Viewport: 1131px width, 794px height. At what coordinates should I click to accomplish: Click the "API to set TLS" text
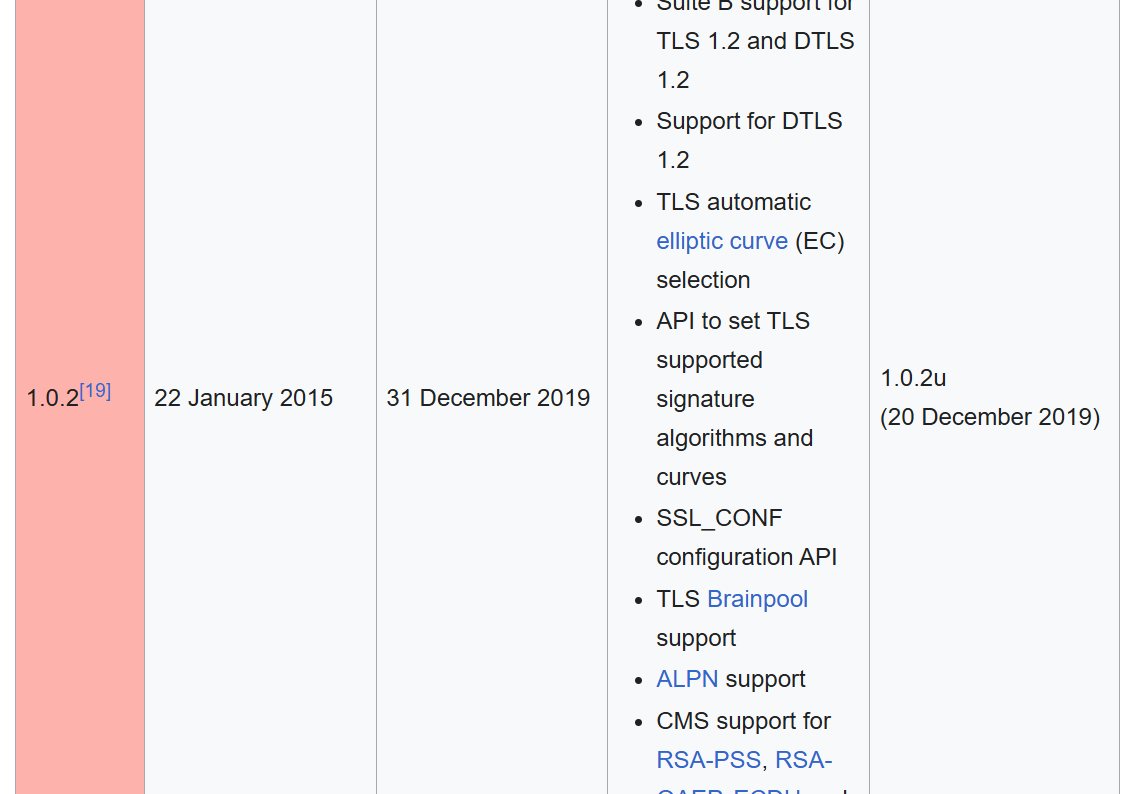pos(733,321)
